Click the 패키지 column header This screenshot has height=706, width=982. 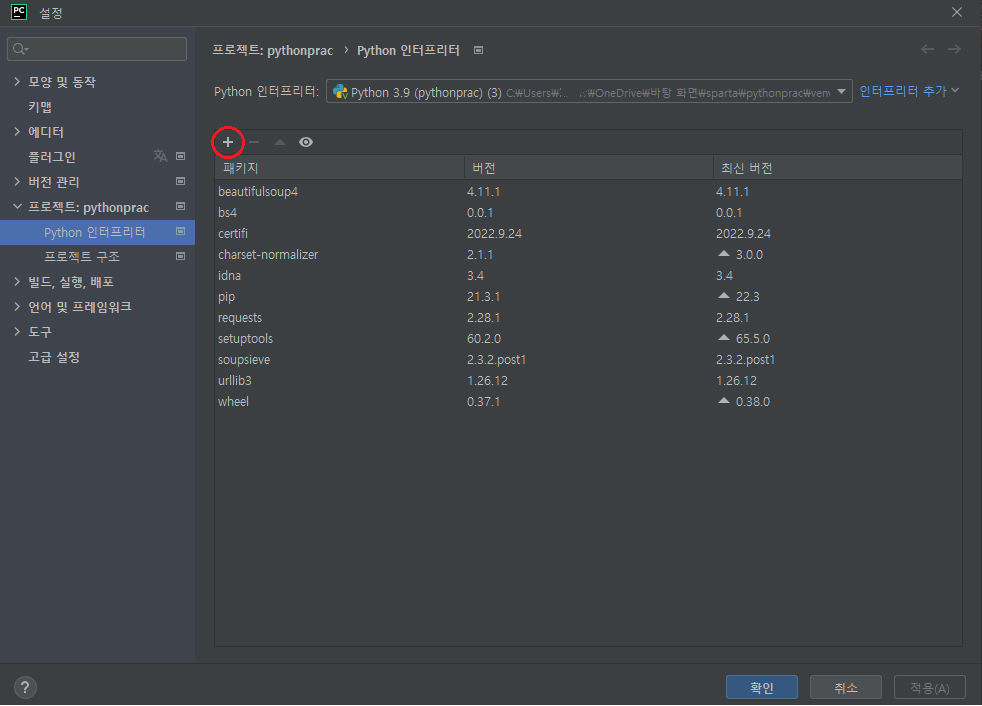click(x=339, y=168)
